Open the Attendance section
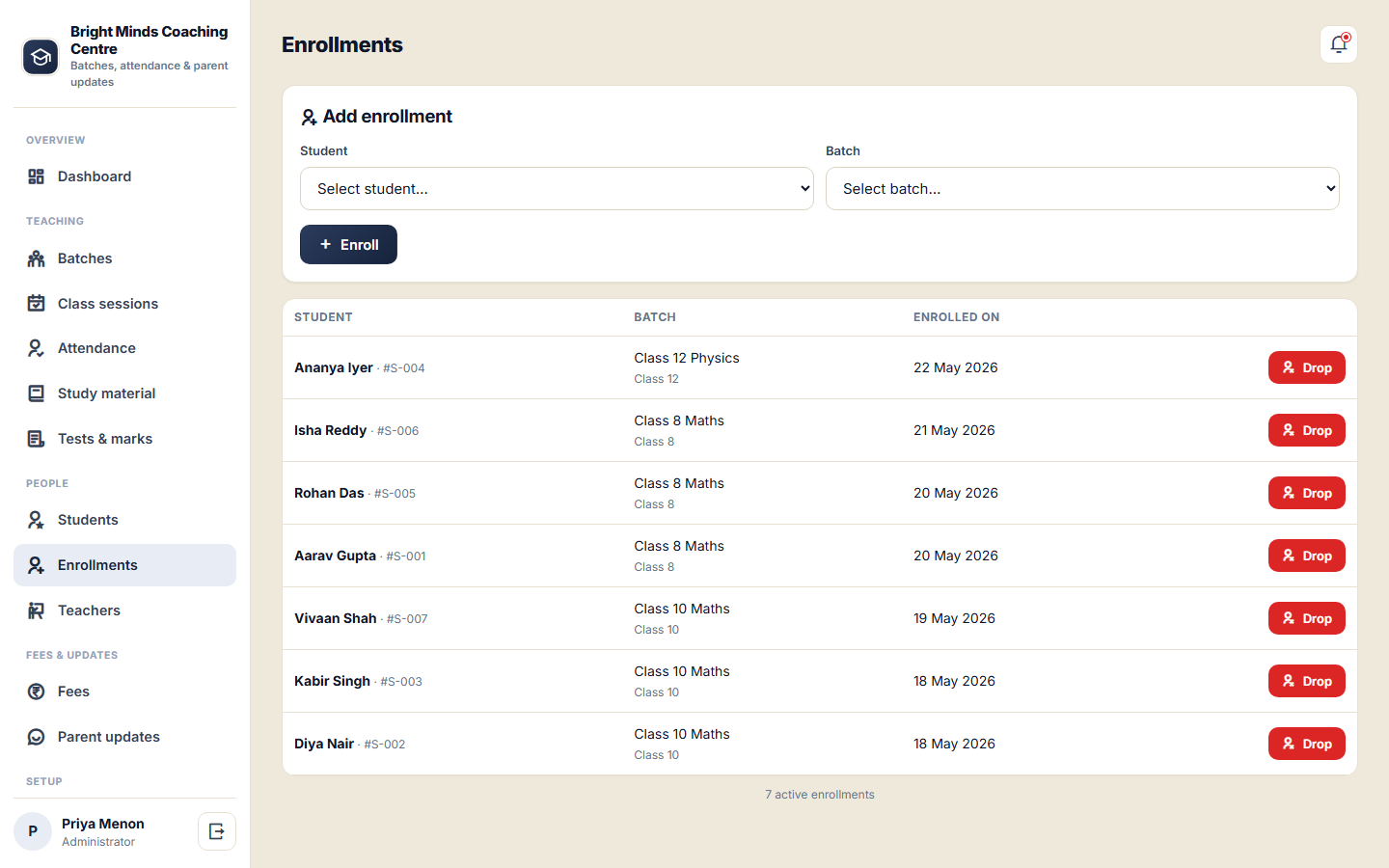Image resolution: width=1389 pixels, height=868 pixels. coord(124,348)
